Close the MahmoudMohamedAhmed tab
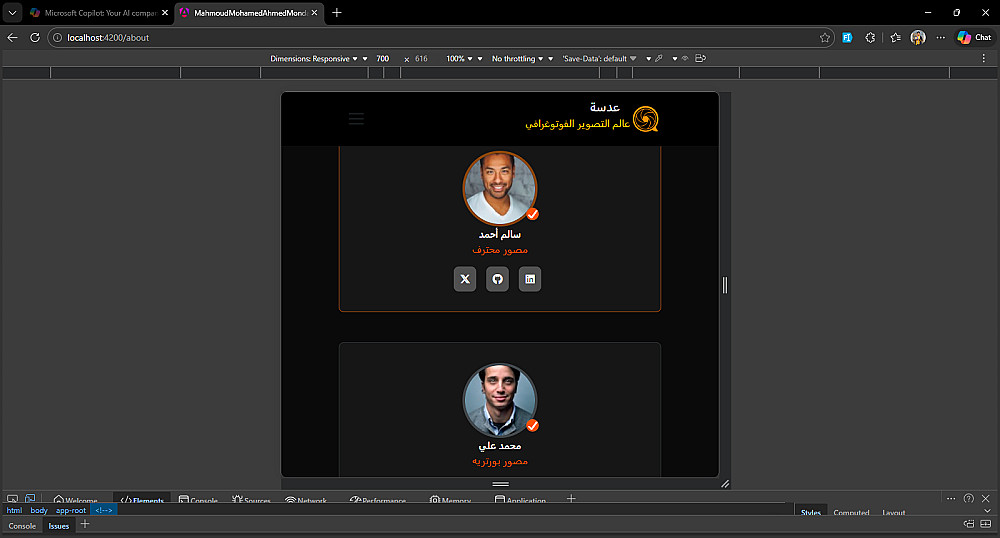 (x=314, y=13)
